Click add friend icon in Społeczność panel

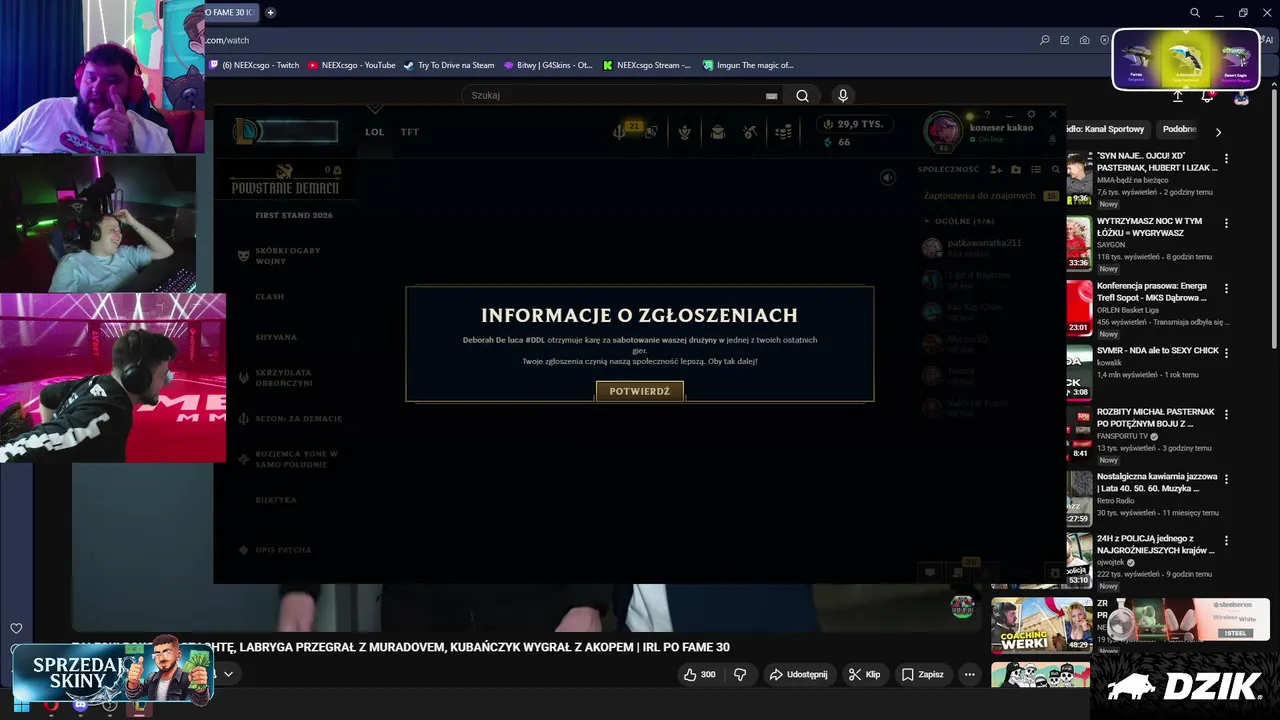996,170
